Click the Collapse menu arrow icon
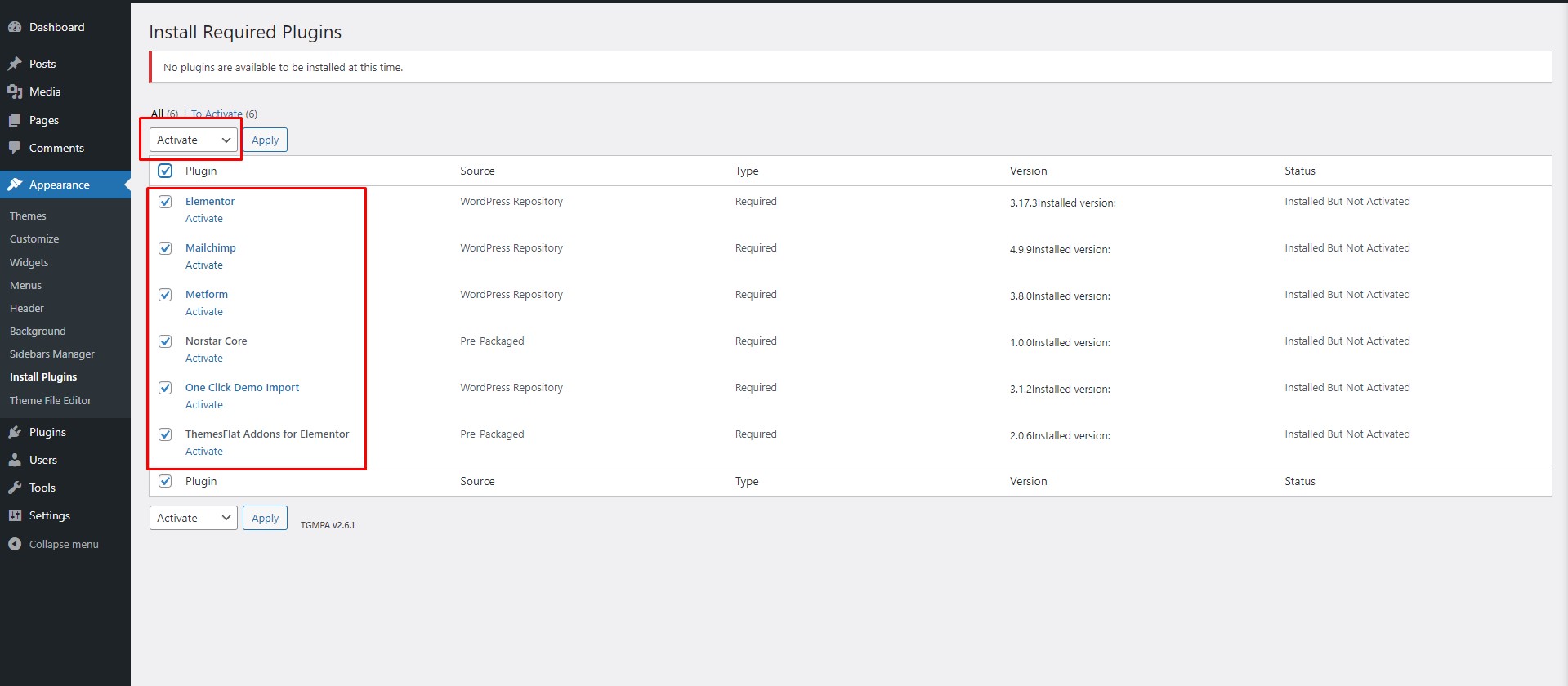This screenshot has width=1568, height=686. (15, 544)
